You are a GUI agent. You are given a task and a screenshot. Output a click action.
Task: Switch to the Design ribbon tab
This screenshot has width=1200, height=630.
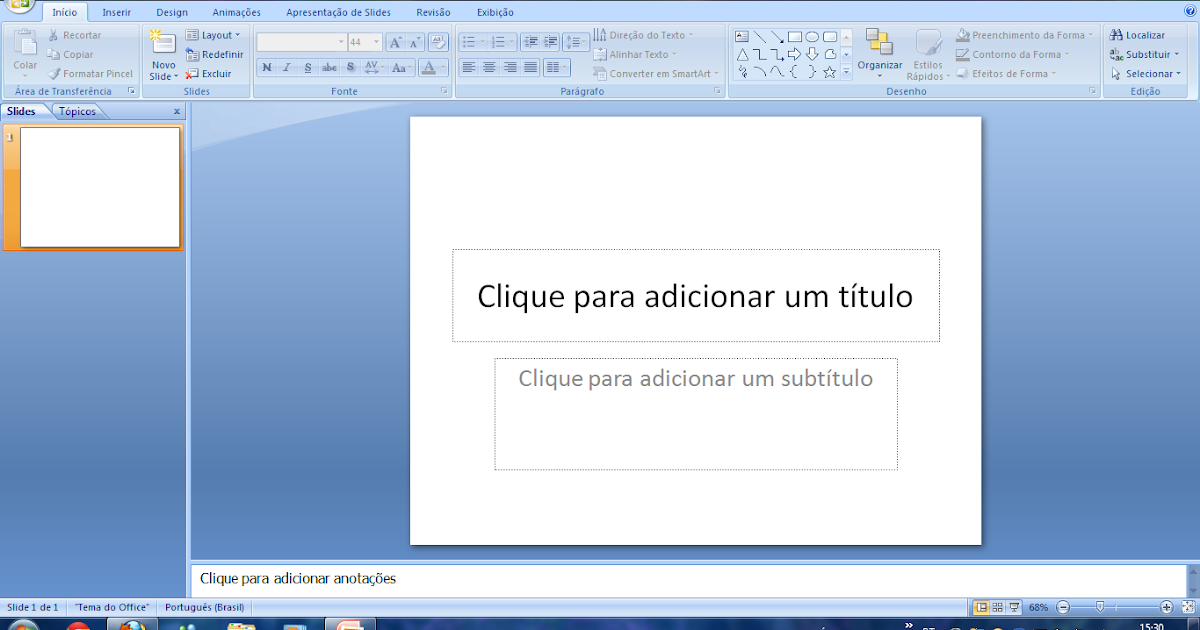[171, 12]
